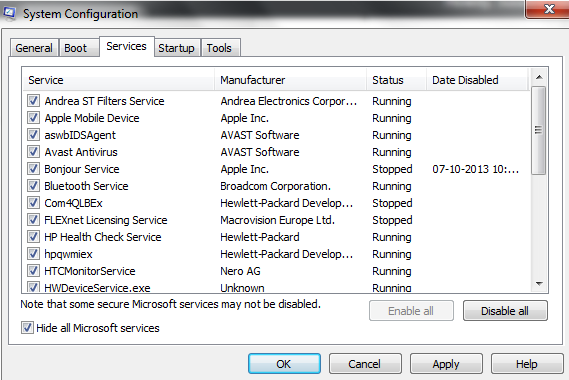This screenshot has height=380, width=569.
Task: Select the Bonjour Service row name
Action: [82, 169]
